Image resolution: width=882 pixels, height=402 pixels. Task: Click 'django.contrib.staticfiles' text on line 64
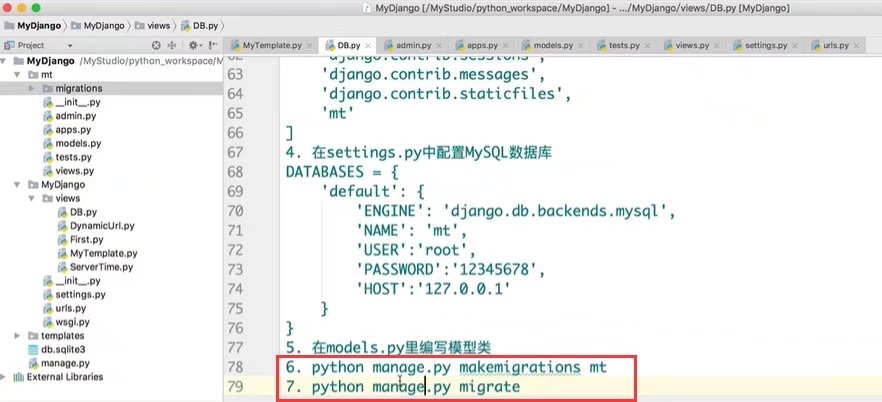click(x=442, y=93)
